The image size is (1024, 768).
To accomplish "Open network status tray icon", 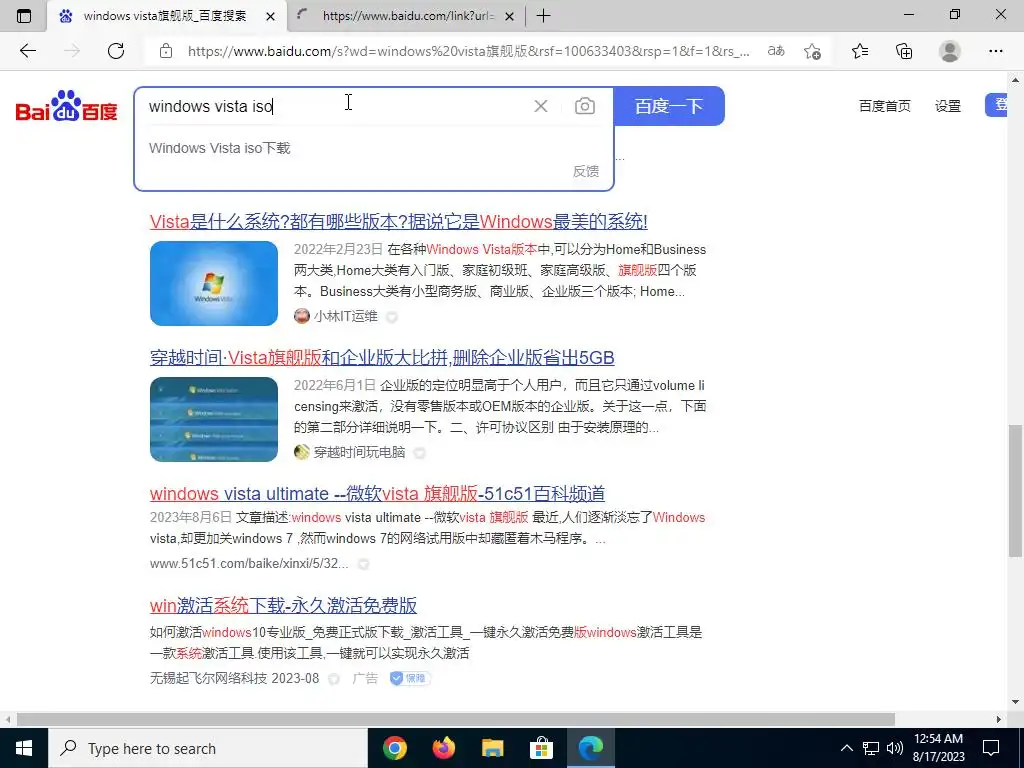I will [871, 748].
